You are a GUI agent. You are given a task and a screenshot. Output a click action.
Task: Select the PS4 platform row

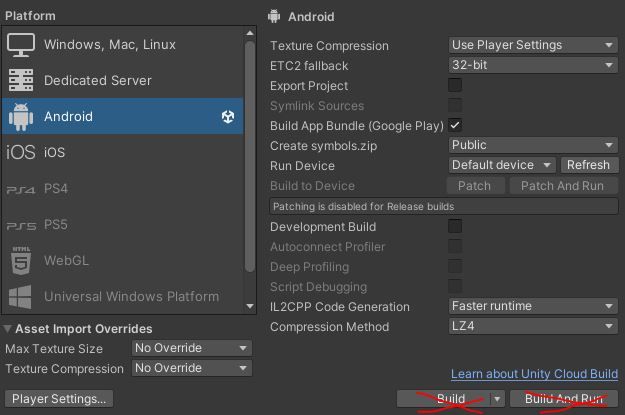tap(123, 189)
